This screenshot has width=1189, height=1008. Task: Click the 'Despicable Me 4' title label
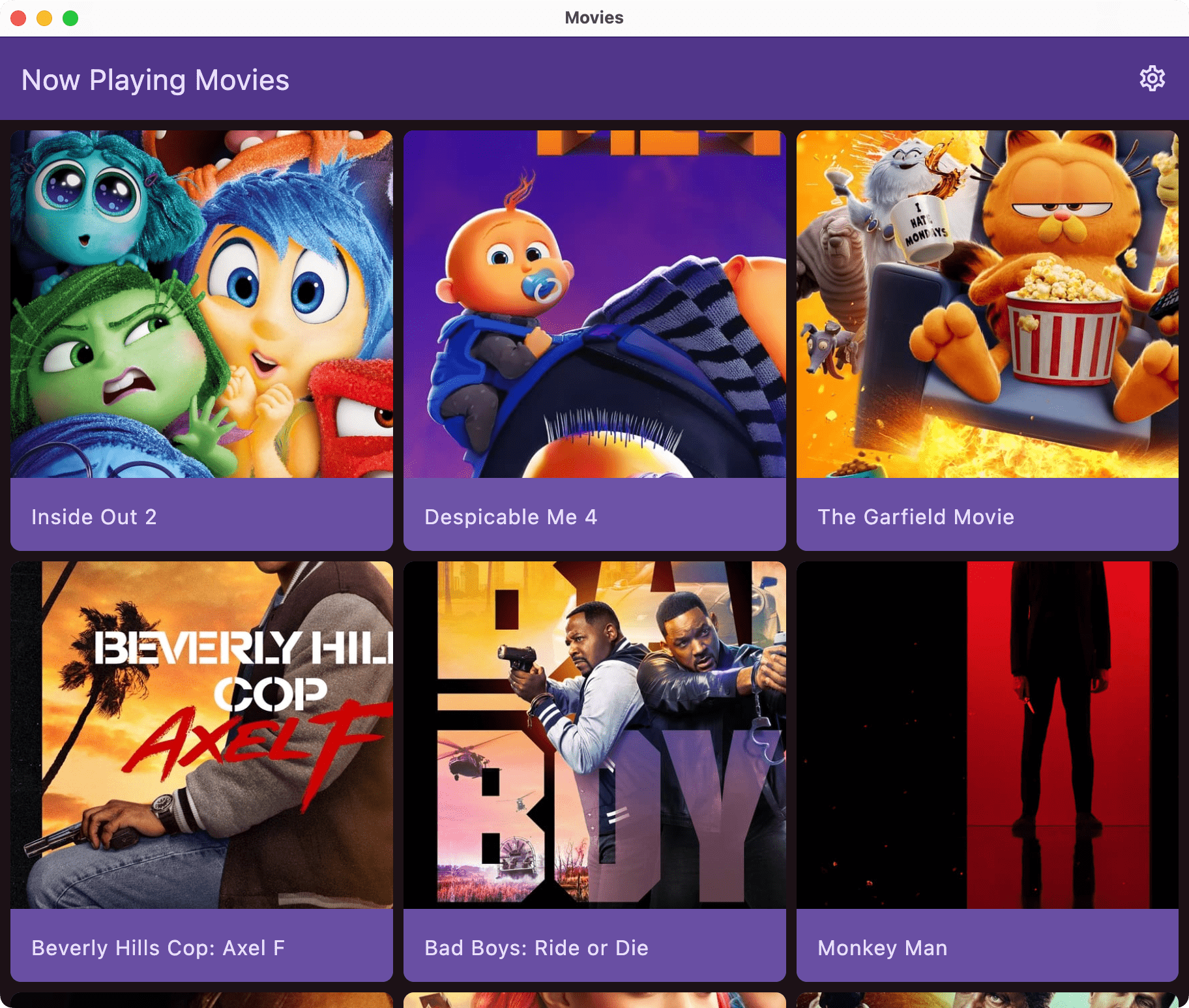[510, 517]
